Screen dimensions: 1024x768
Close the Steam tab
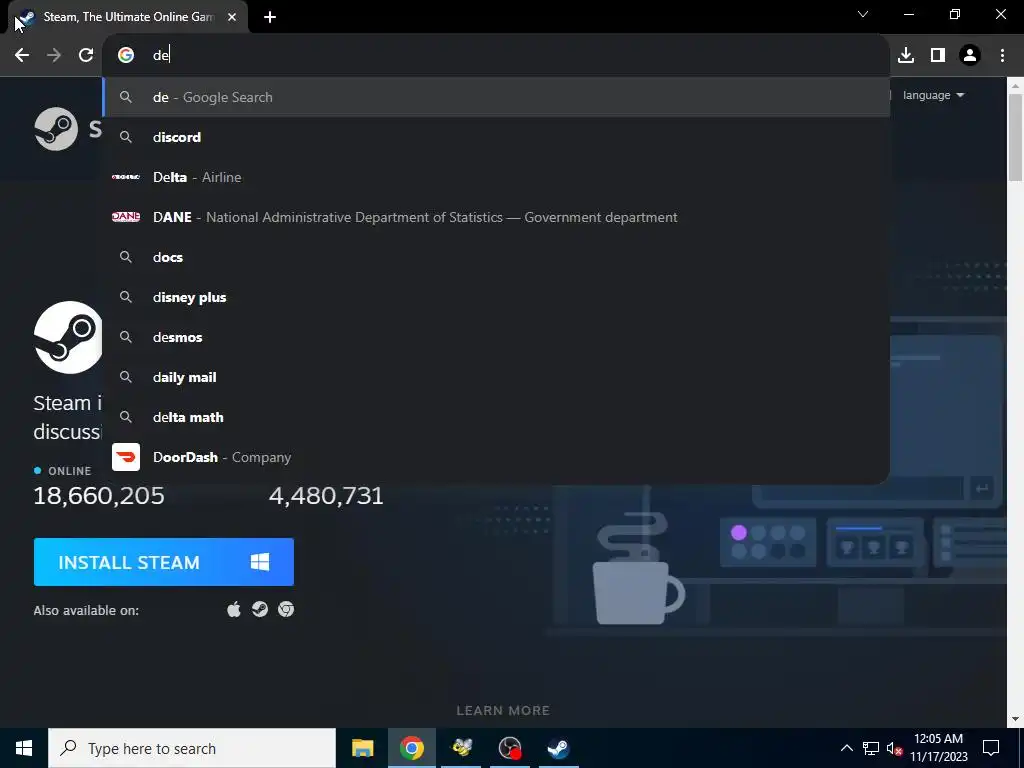(x=232, y=17)
